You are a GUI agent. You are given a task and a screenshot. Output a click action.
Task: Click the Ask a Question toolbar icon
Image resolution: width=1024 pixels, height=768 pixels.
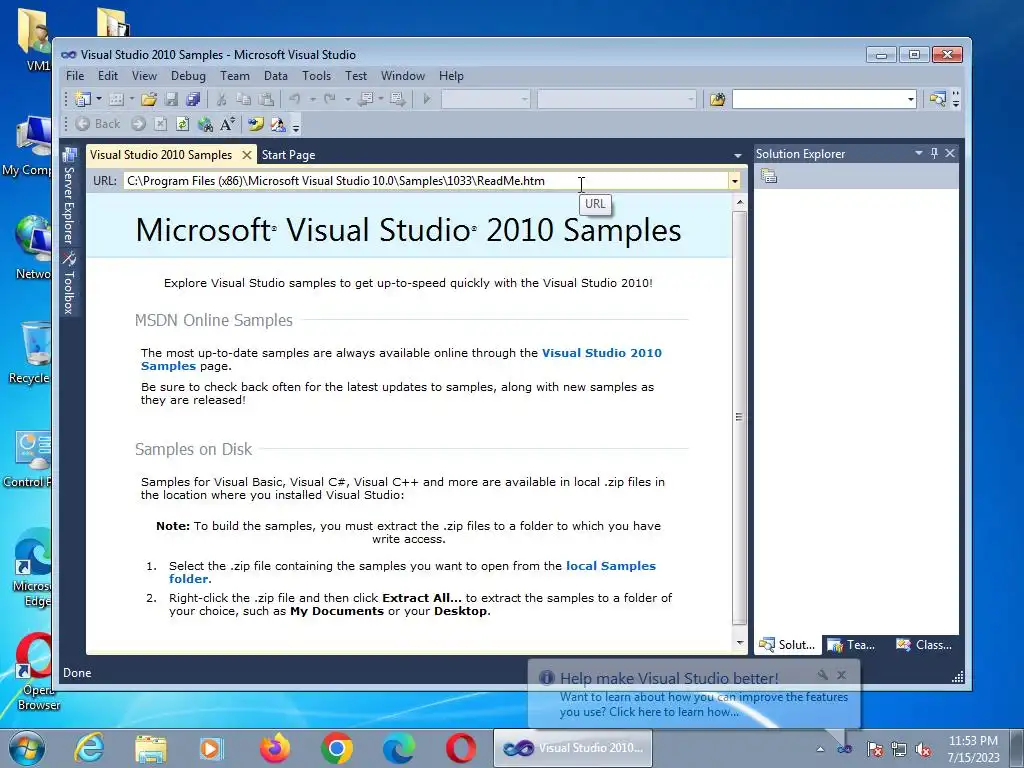[x=278, y=124]
